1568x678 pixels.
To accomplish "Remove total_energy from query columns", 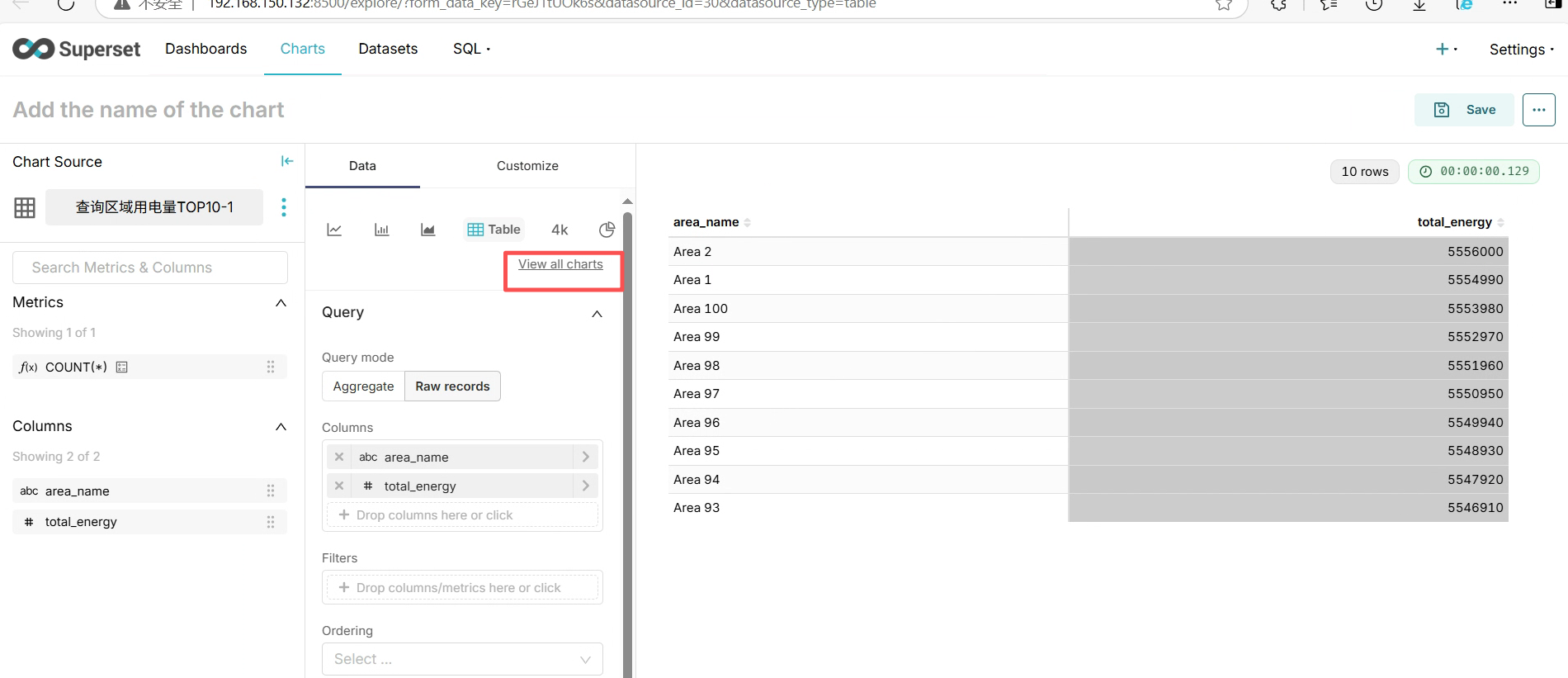I will click(x=339, y=486).
